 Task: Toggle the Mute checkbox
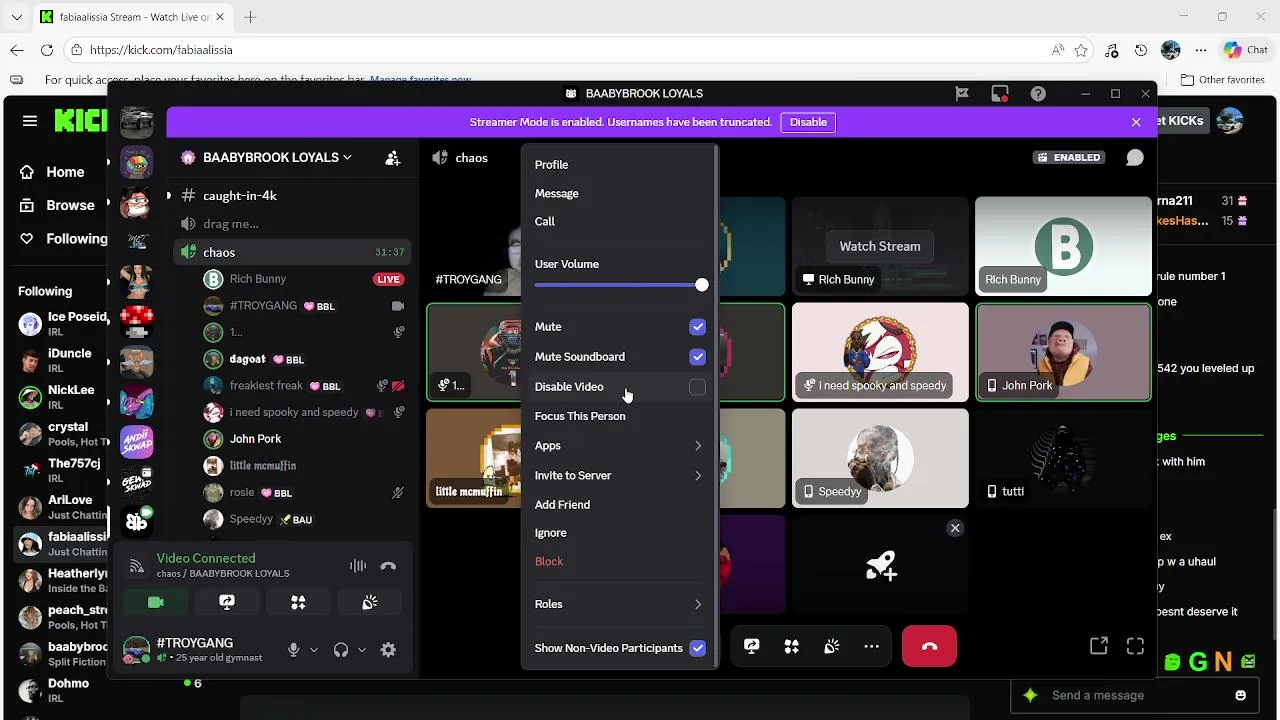pyautogui.click(x=697, y=327)
